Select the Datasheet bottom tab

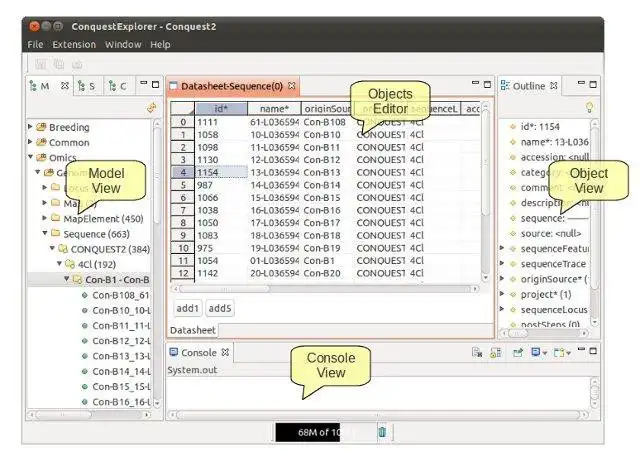(193, 330)
